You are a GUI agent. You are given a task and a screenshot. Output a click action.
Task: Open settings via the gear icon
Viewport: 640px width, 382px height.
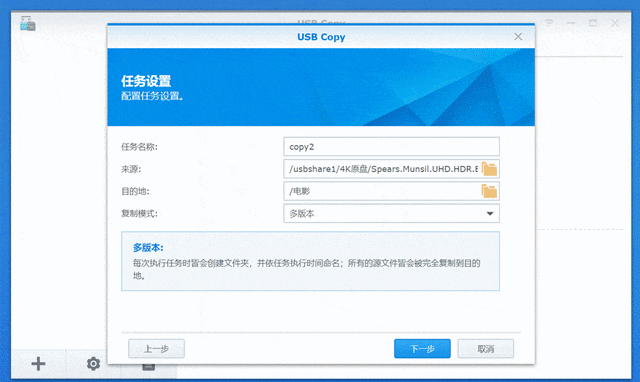pos(93,363)
